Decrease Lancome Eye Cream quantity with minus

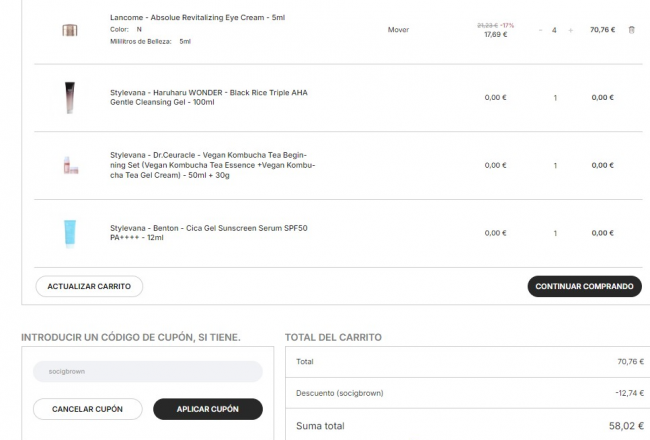[x=540, y=30]
